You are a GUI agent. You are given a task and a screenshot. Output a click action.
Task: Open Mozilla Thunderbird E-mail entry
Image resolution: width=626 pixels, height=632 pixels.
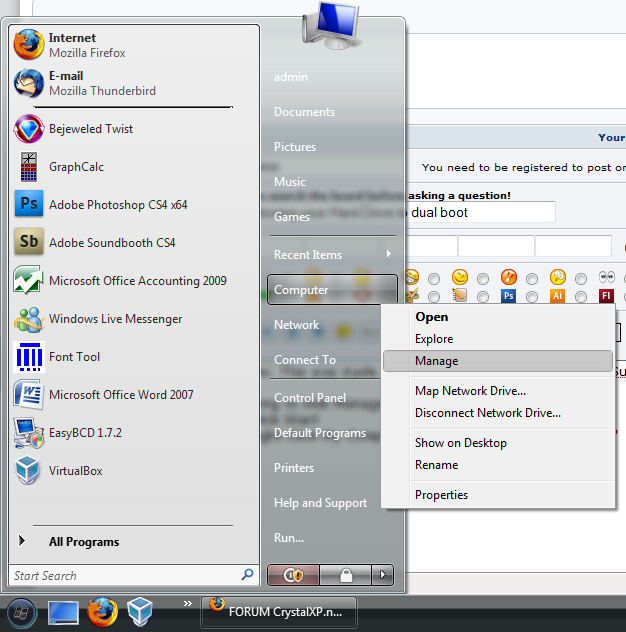[x=133, y=83]
